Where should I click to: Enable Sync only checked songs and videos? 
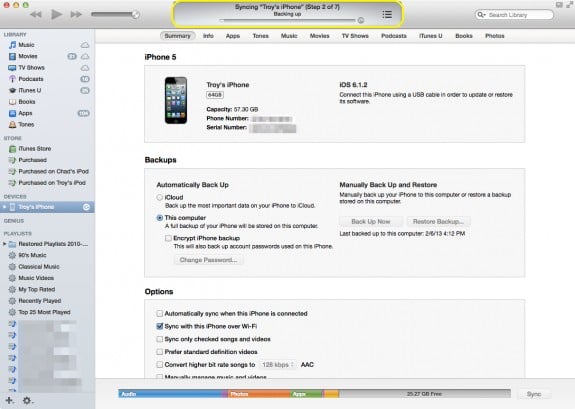pos(160,339)
